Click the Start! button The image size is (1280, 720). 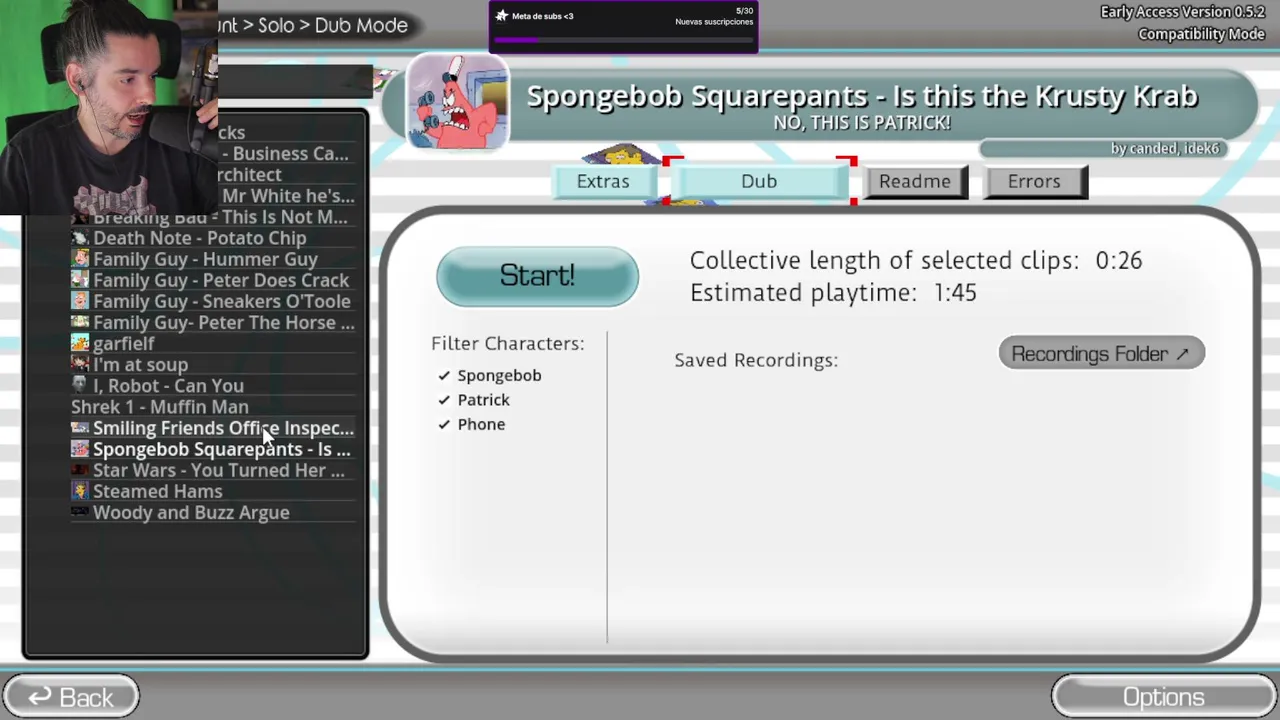(x=537, y=276)
